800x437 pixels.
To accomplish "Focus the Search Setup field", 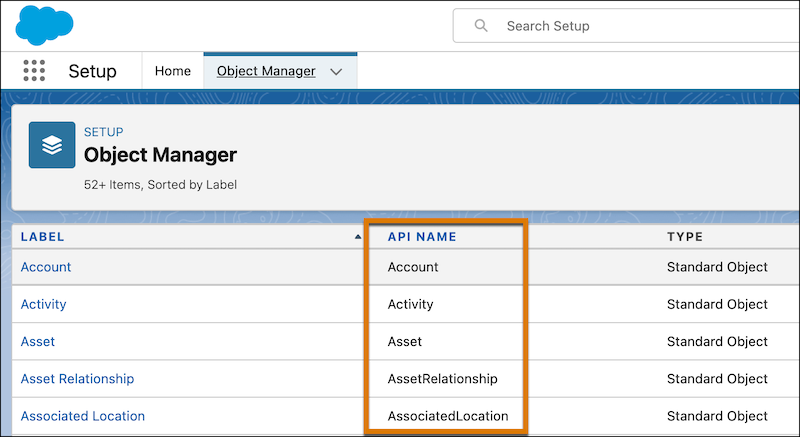I will (x=626, y=25).
